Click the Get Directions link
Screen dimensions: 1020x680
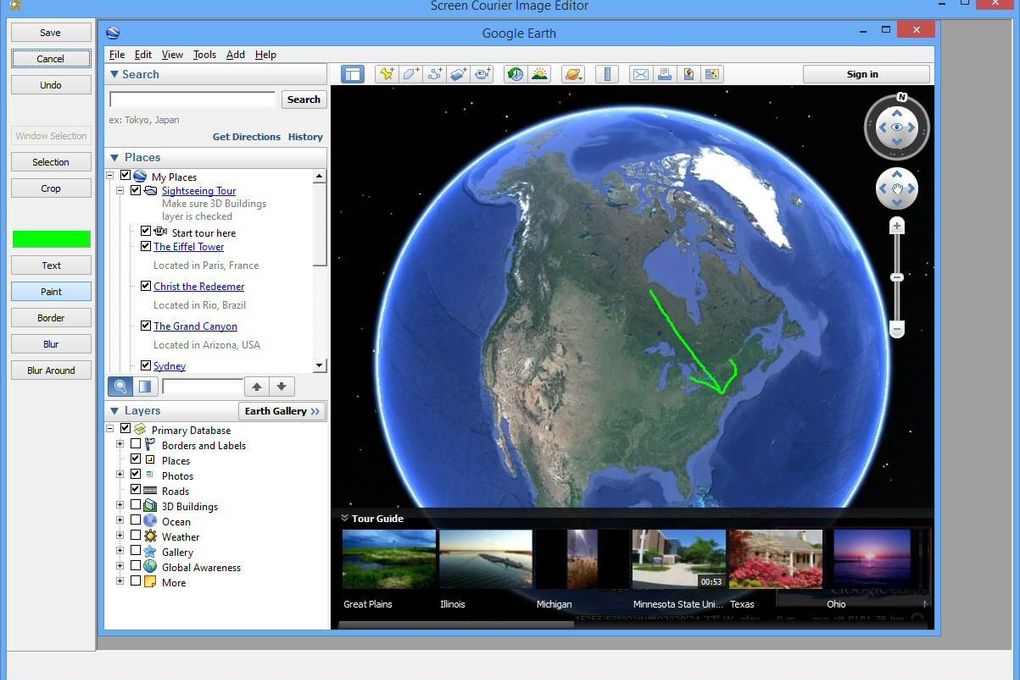(x=247, y=137)
